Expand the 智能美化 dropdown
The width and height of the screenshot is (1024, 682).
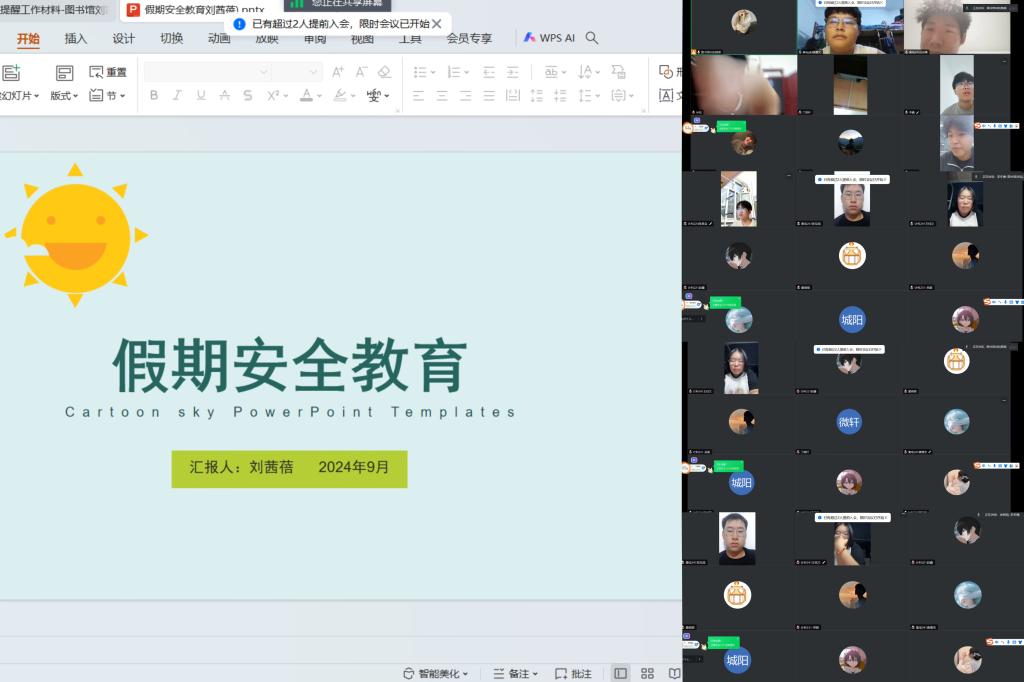(435, 674)
